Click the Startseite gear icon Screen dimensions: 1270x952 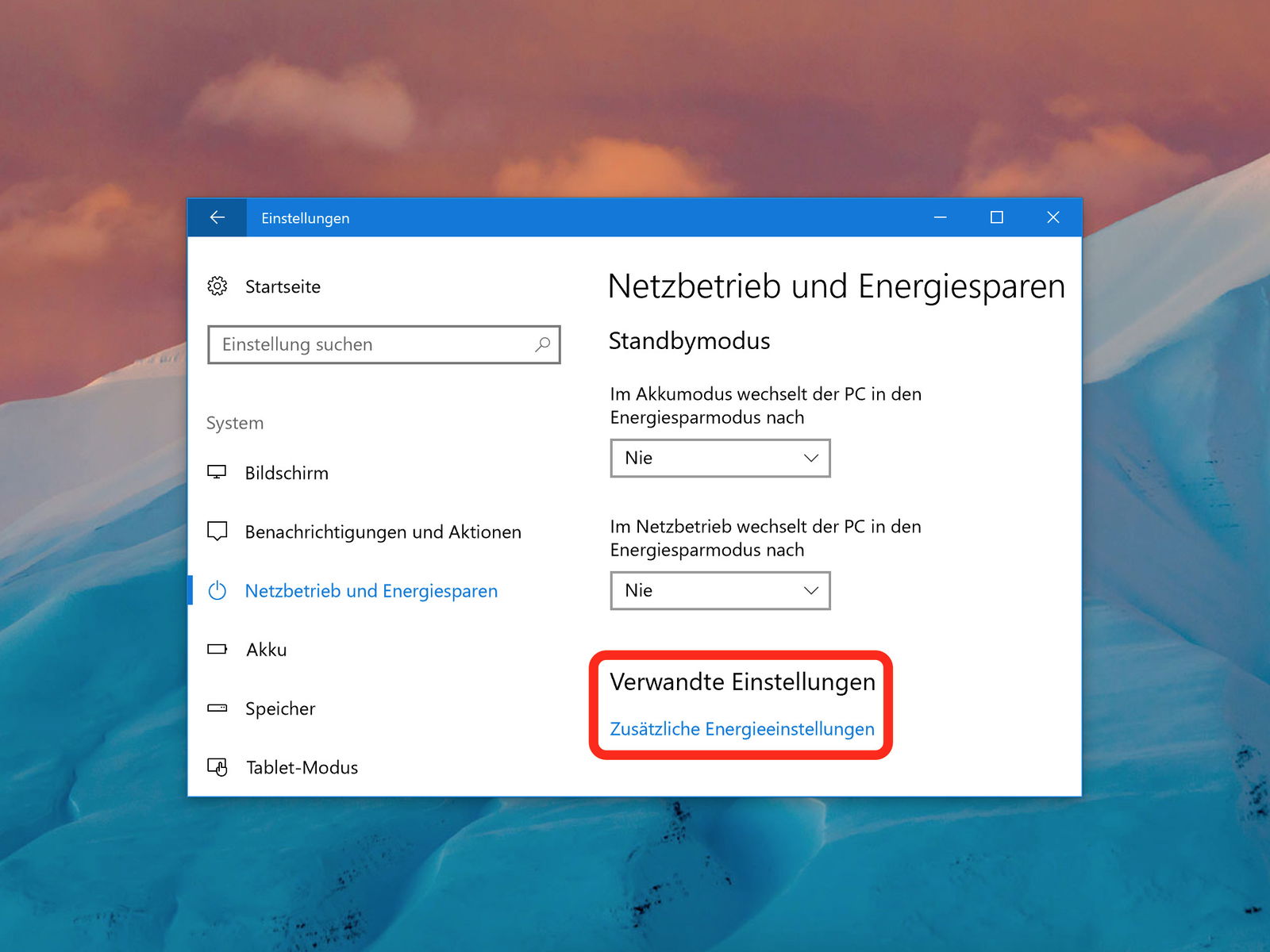(x=217, y=286)
